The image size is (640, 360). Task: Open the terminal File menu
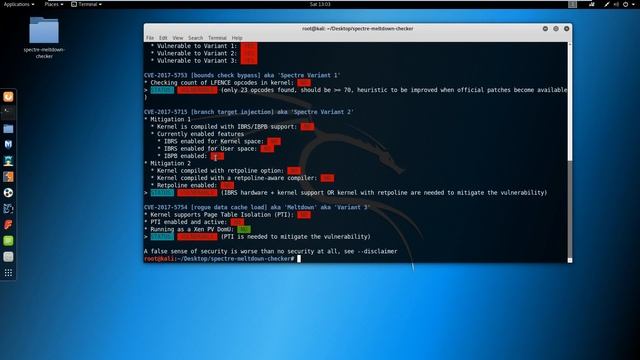(150, 38)
